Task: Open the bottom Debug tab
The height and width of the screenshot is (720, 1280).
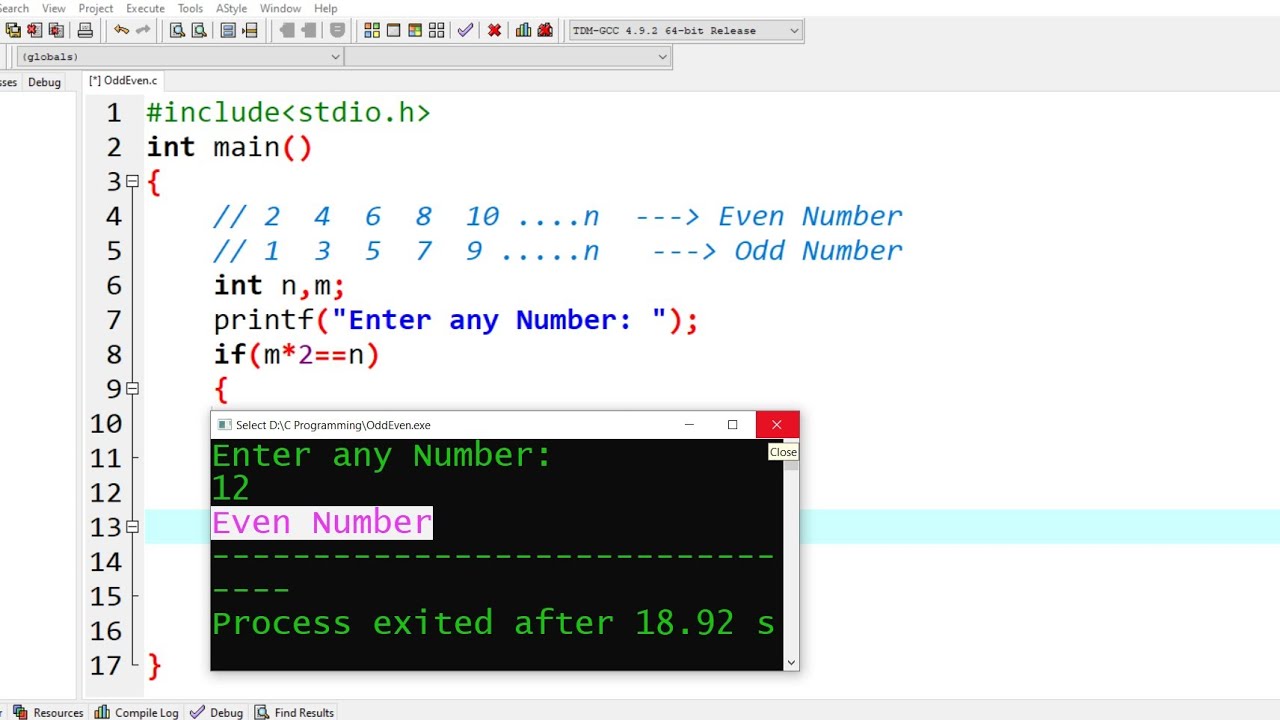Action: pyautogui.click(x=216, y=712)
